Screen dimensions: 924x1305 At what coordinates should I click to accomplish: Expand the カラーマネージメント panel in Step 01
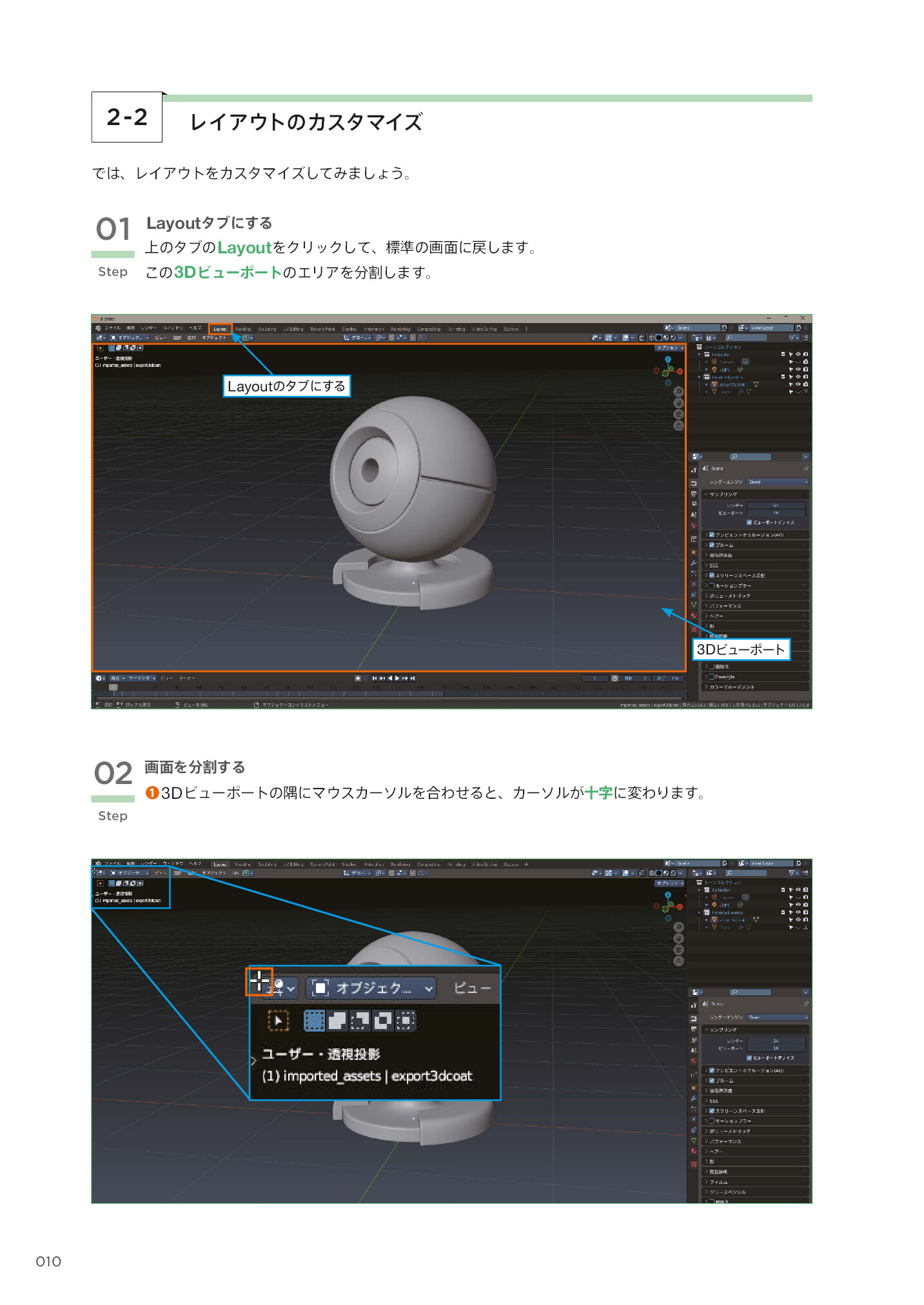tap(755, 687)
